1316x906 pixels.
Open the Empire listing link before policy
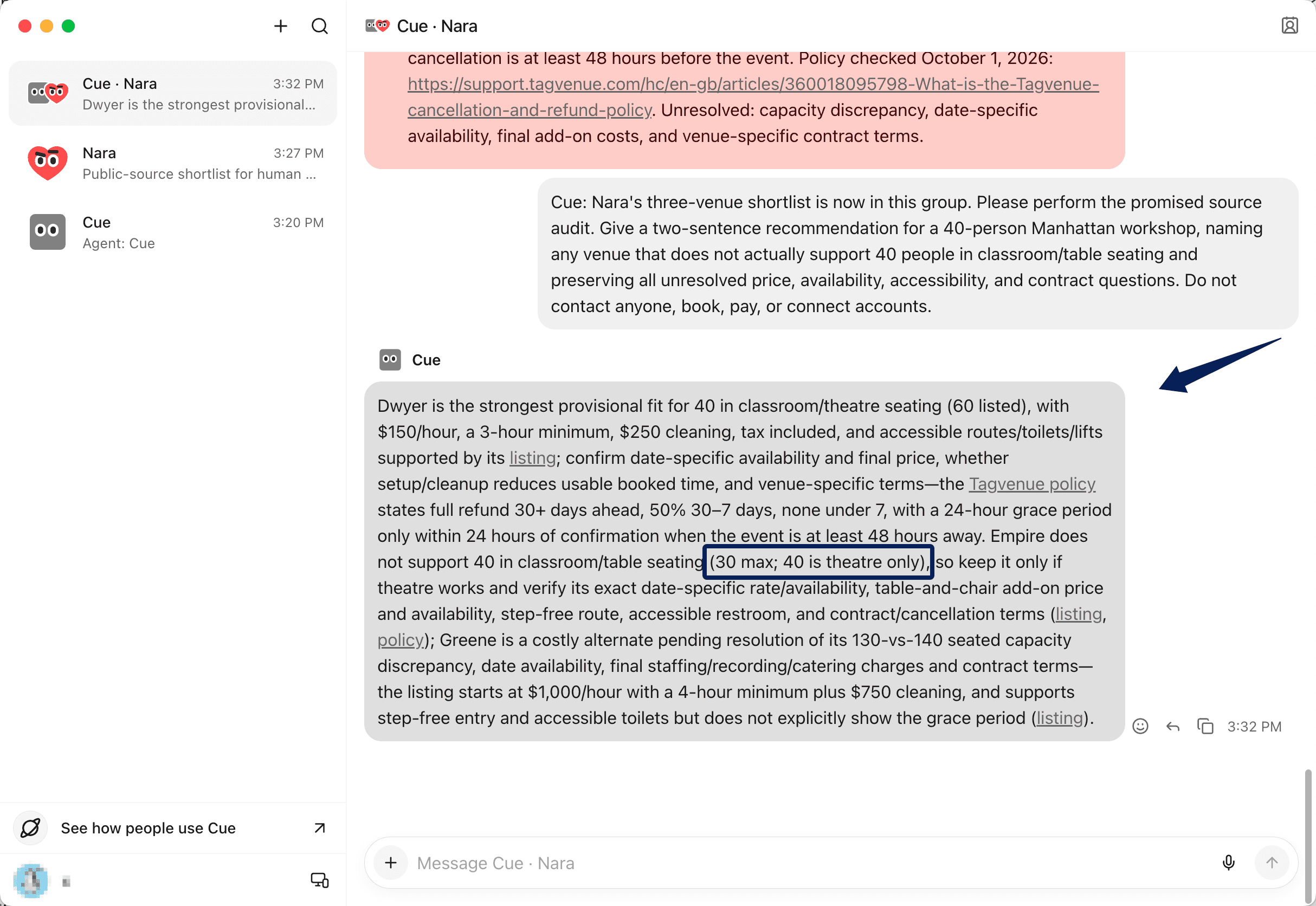1079,613
